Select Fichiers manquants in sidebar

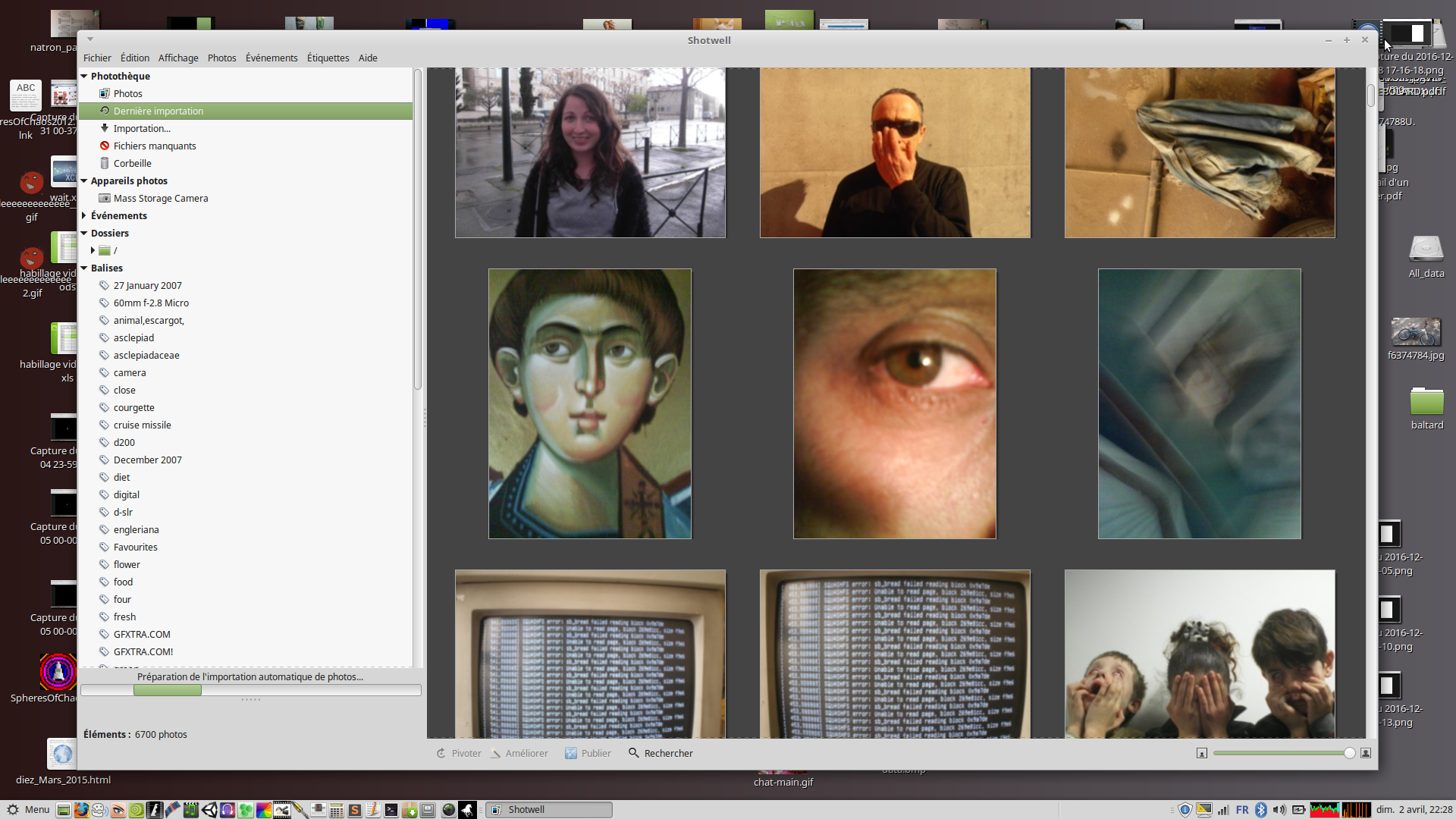(154, 146)
